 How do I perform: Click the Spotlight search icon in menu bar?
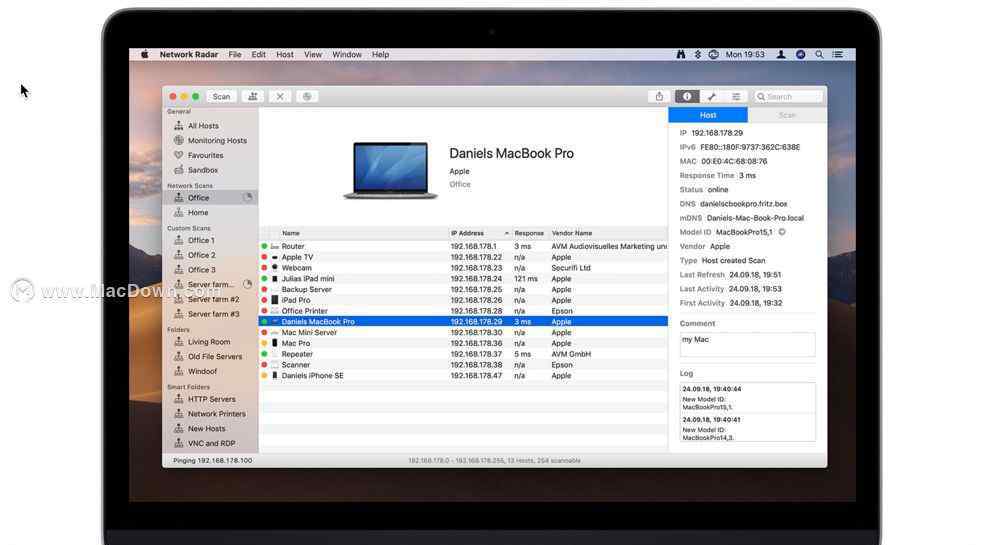coord(819,55)
